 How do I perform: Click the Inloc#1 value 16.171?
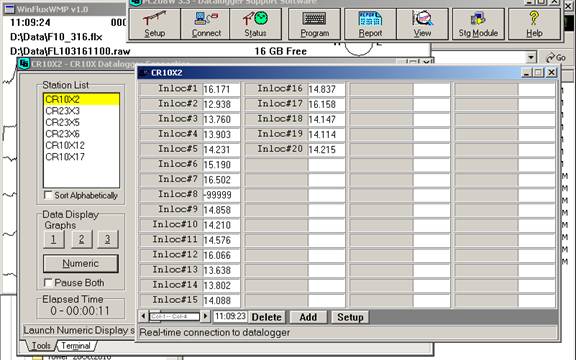tap(221, 89)
